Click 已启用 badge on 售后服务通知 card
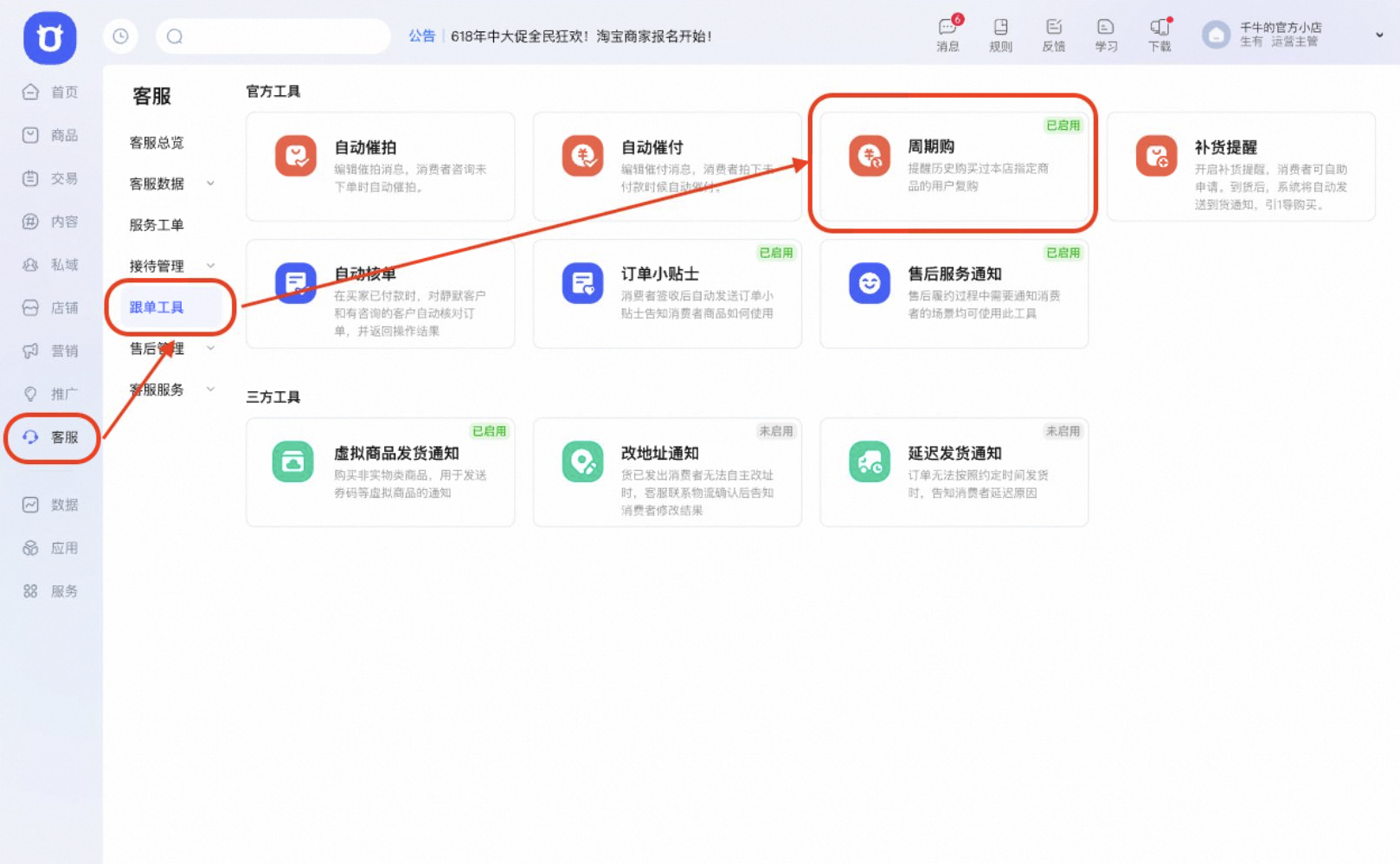Image resolution: width=1400 pixels, height=864 pixels. (1063, 253)
